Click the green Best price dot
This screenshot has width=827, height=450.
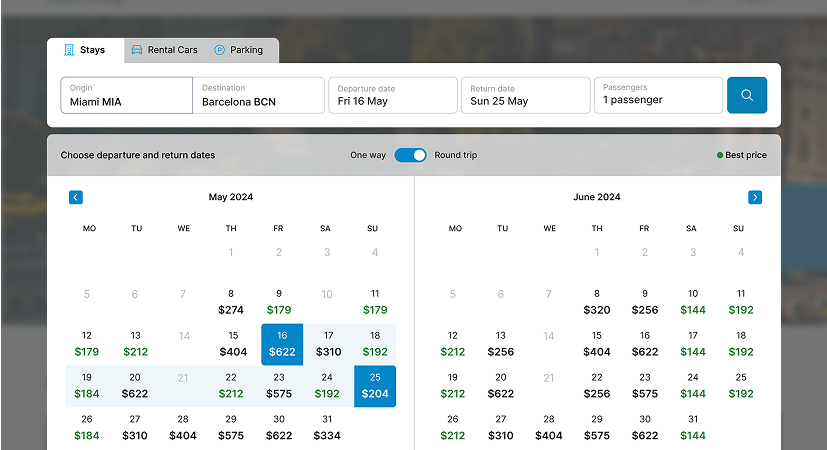point(719,156)
